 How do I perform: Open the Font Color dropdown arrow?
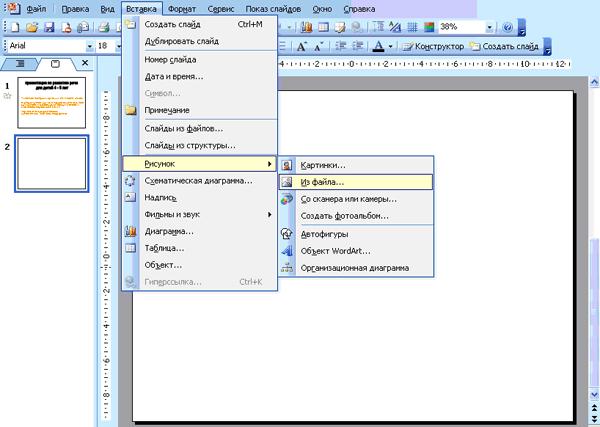(x=390, y=47)
